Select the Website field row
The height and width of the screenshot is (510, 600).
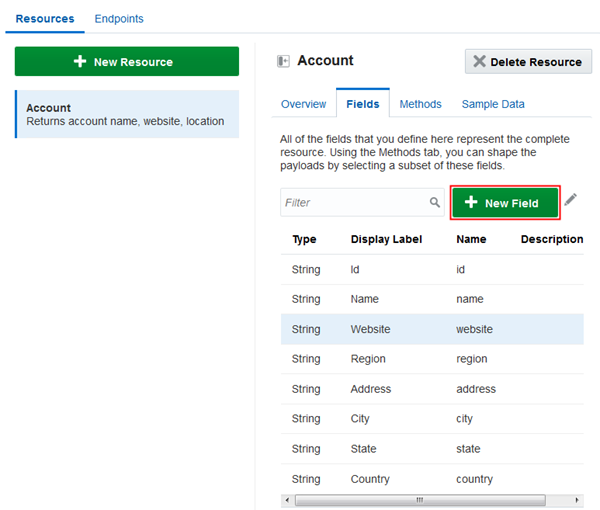pyautogui.click(x=432, y=329)
